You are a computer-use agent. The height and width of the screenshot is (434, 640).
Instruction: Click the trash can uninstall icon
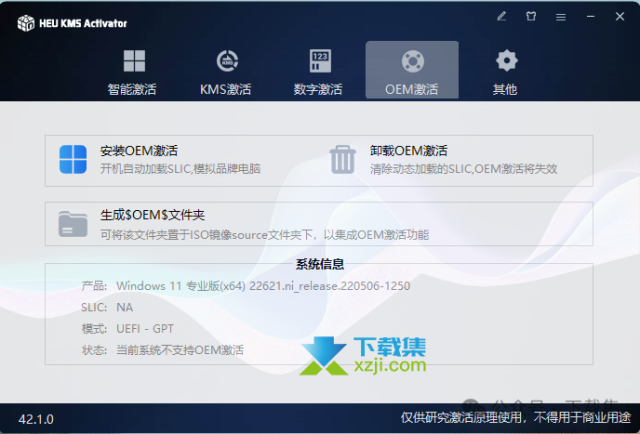click(x=342, y=159)
